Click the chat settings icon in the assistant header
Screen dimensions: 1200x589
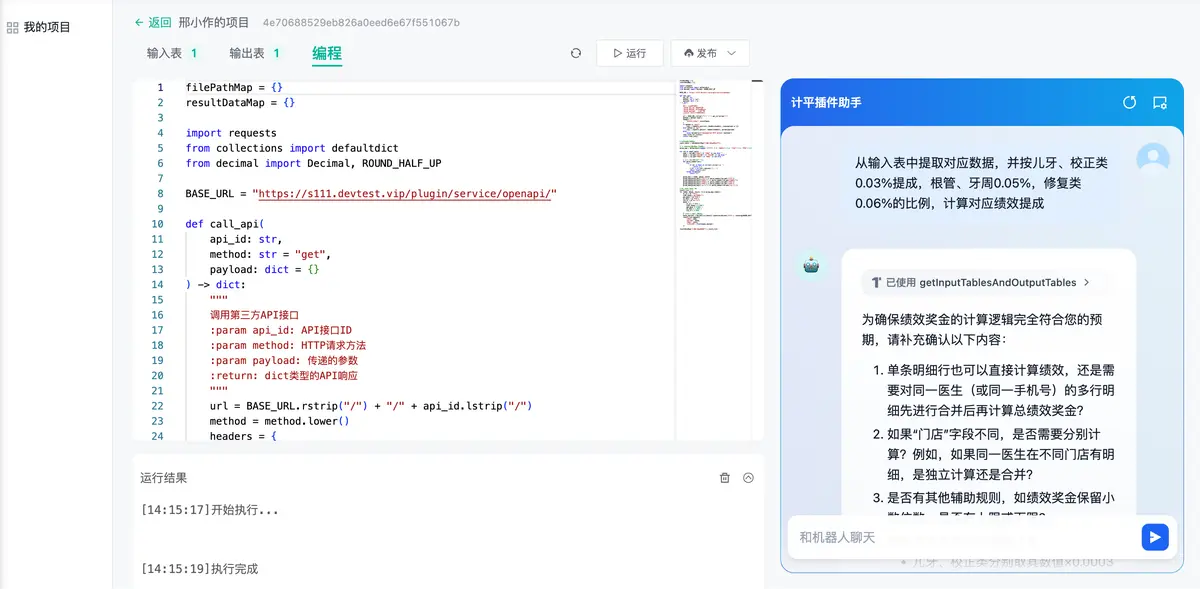point(1160,102)
